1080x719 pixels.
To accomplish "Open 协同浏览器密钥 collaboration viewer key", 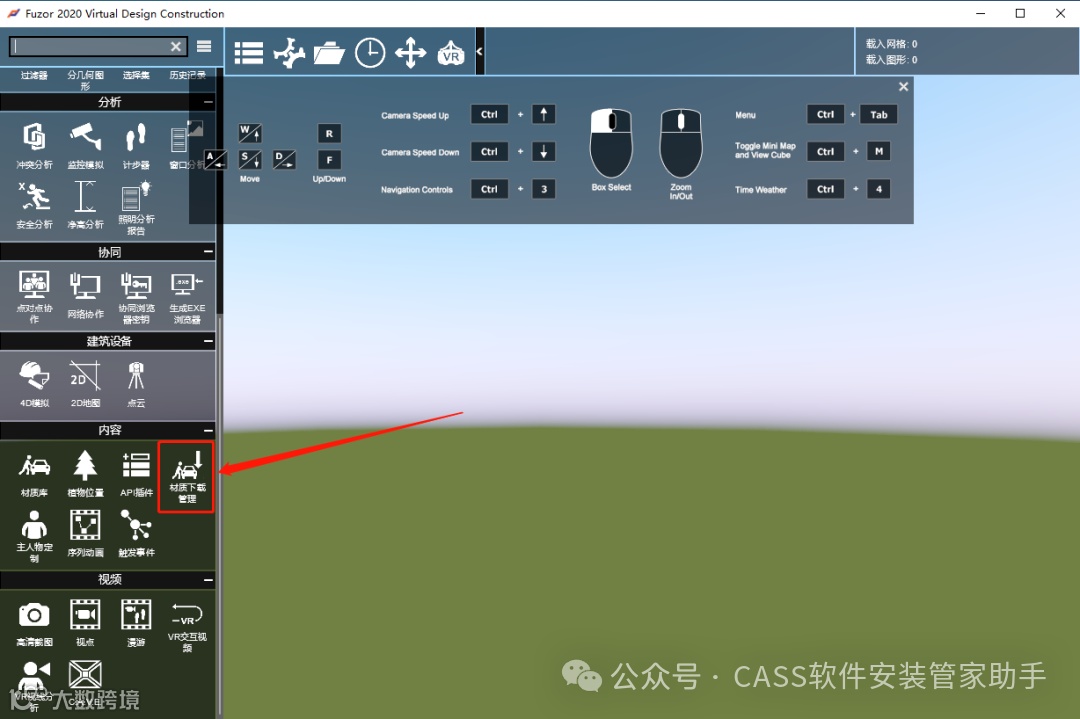I will [x=136, y=297].
